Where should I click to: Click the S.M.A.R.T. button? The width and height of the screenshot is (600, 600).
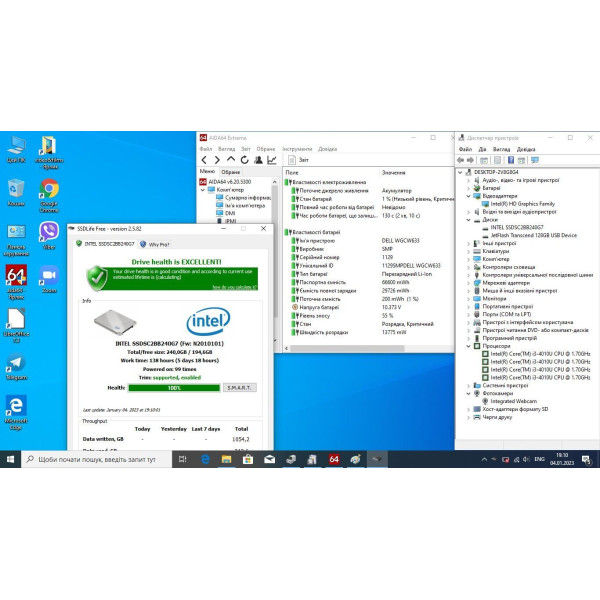pyautogui.click(x=240, y=388)
